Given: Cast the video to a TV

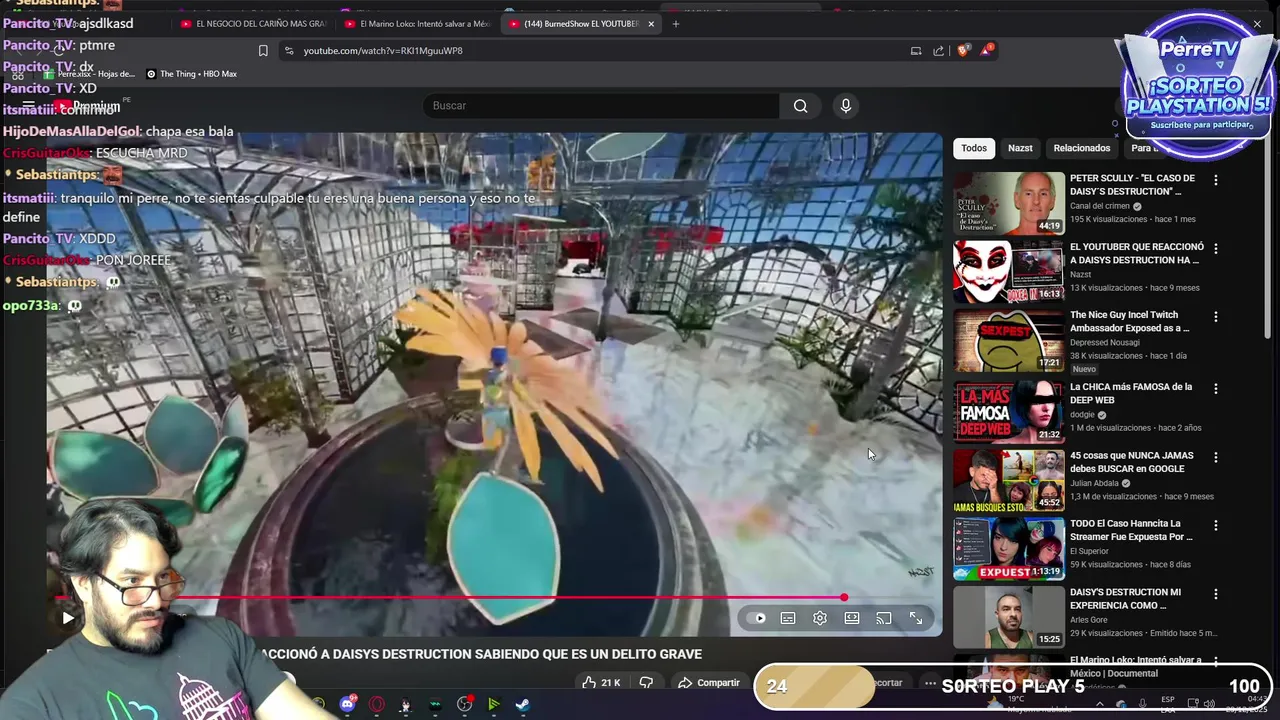Looking at the screenshot, I should click(x=884, y=619).
